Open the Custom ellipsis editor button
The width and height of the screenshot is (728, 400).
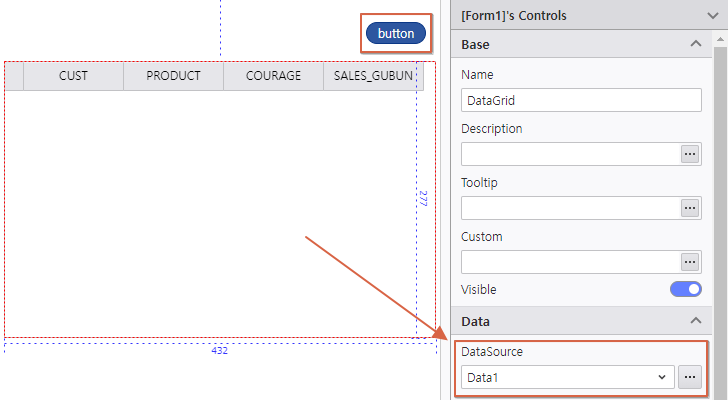coord(690,262)
